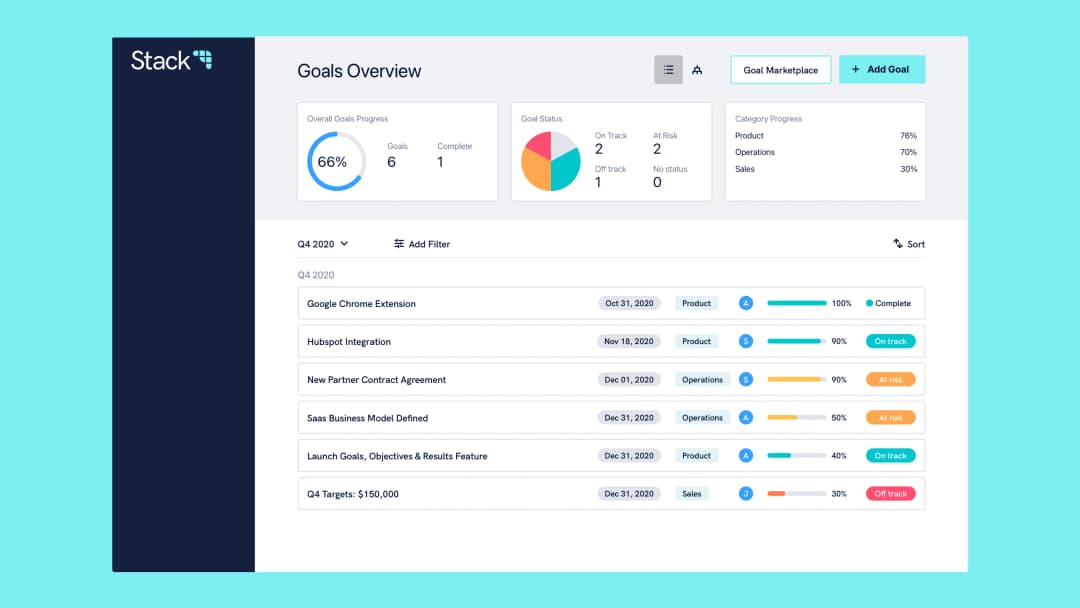1080x608 pixels.
Task: Click owner avatar on Google Chrome Extension row
Action: click(x=745, y=303)
